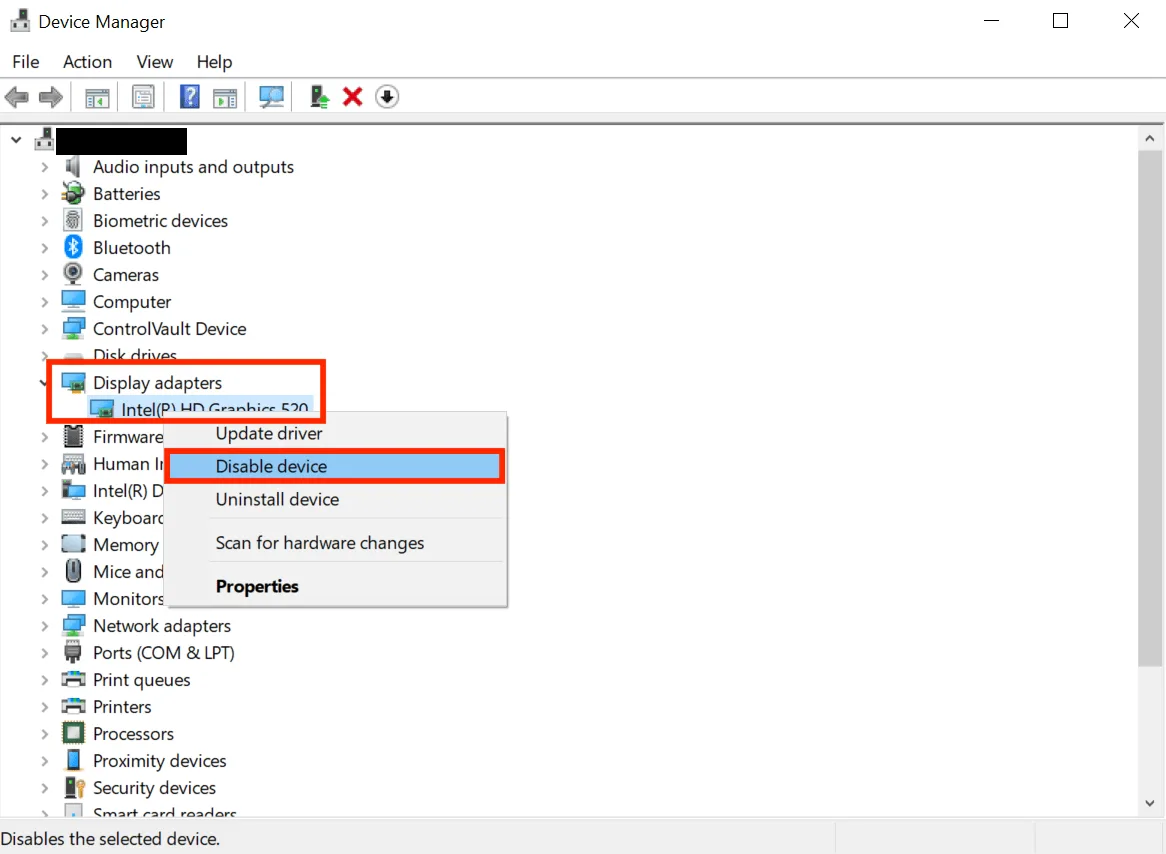Toggle the Action pane toolbar icon
The image size is (1166, 854).
(225, 97)
